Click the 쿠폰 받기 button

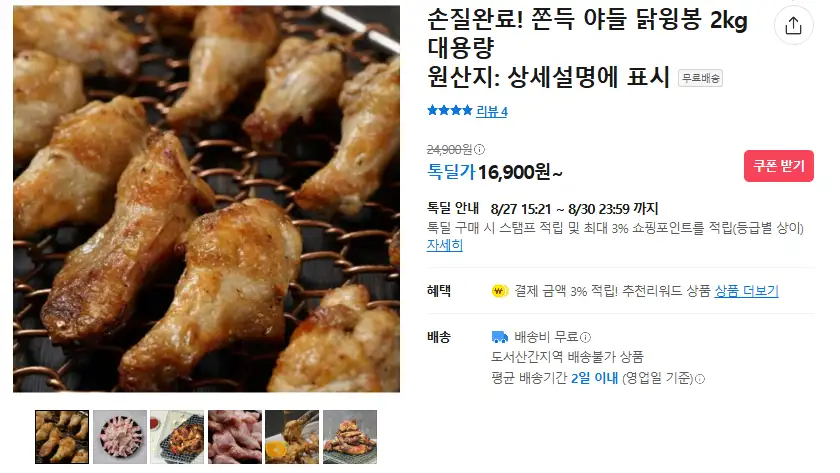coord(778,166)
